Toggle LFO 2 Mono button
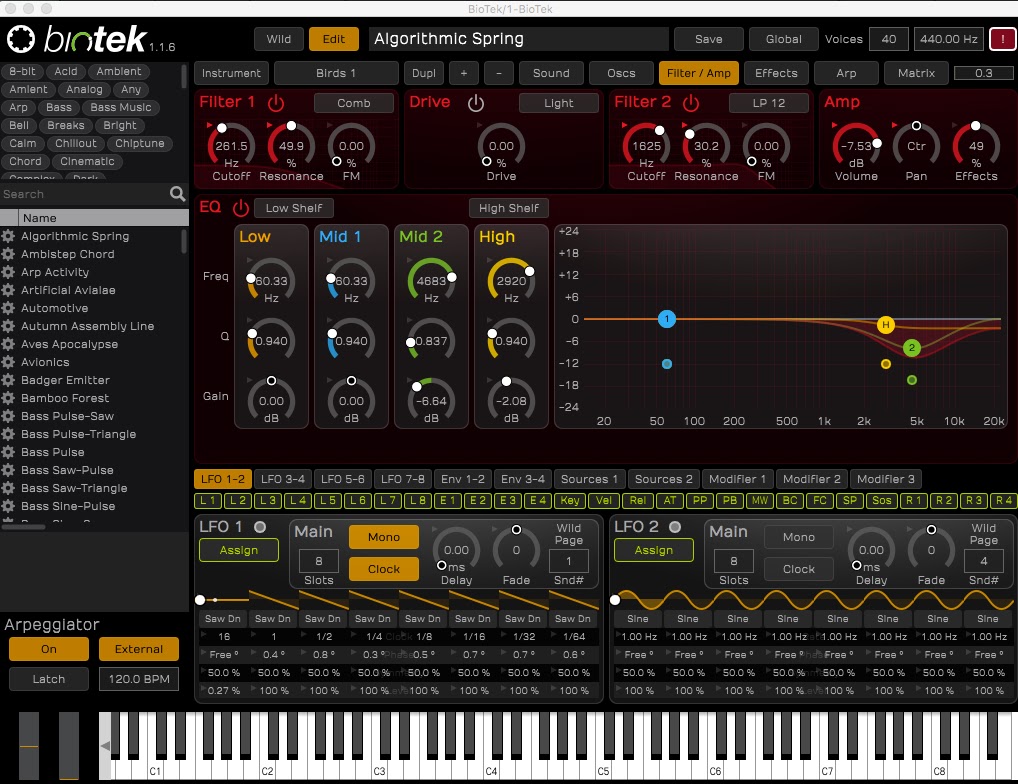The width and height of the screenshot is (1018, 784). [x=799, y=537]
